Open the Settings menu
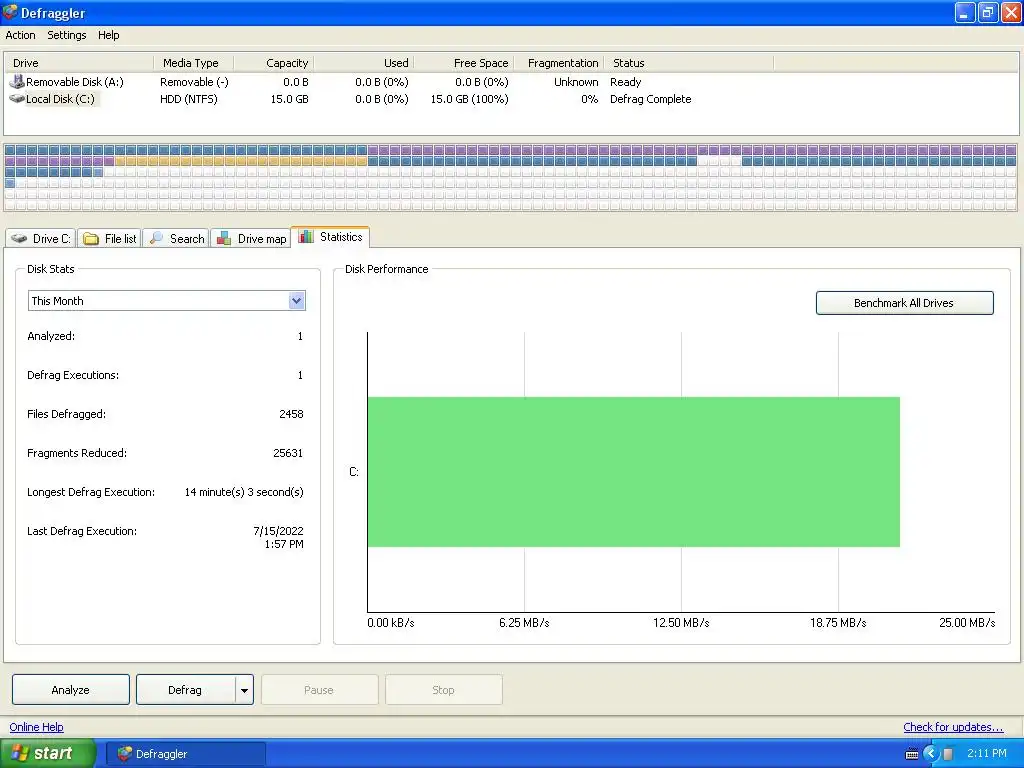This screenshot has width=1024, height=768. point(67,35)
